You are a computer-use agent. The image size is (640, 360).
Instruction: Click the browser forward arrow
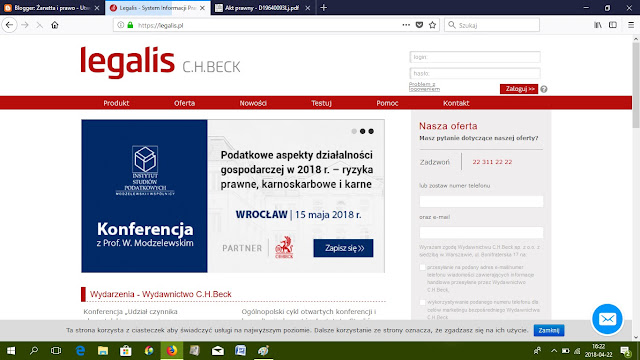25,25
